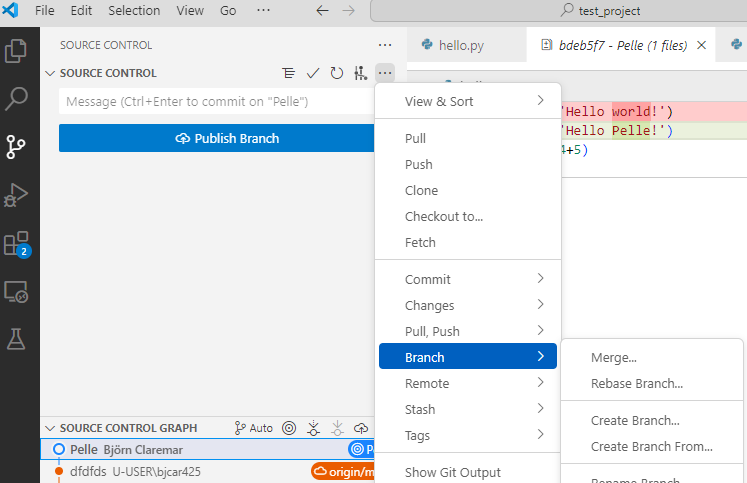Open the Testing flask icon
This screenshot has height=483, width=747.
point(16,339)
